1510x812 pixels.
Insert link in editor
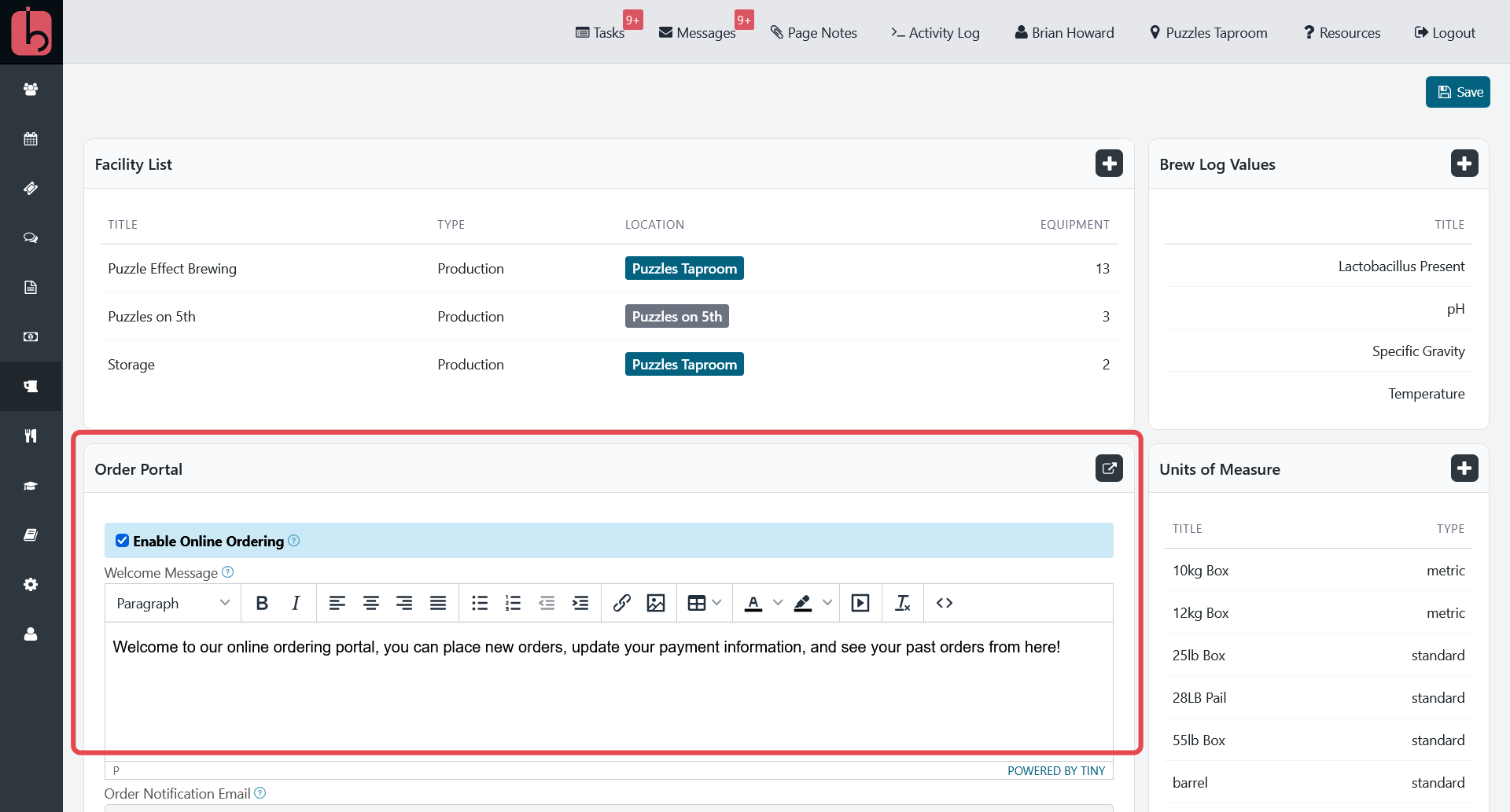[622, 603]
